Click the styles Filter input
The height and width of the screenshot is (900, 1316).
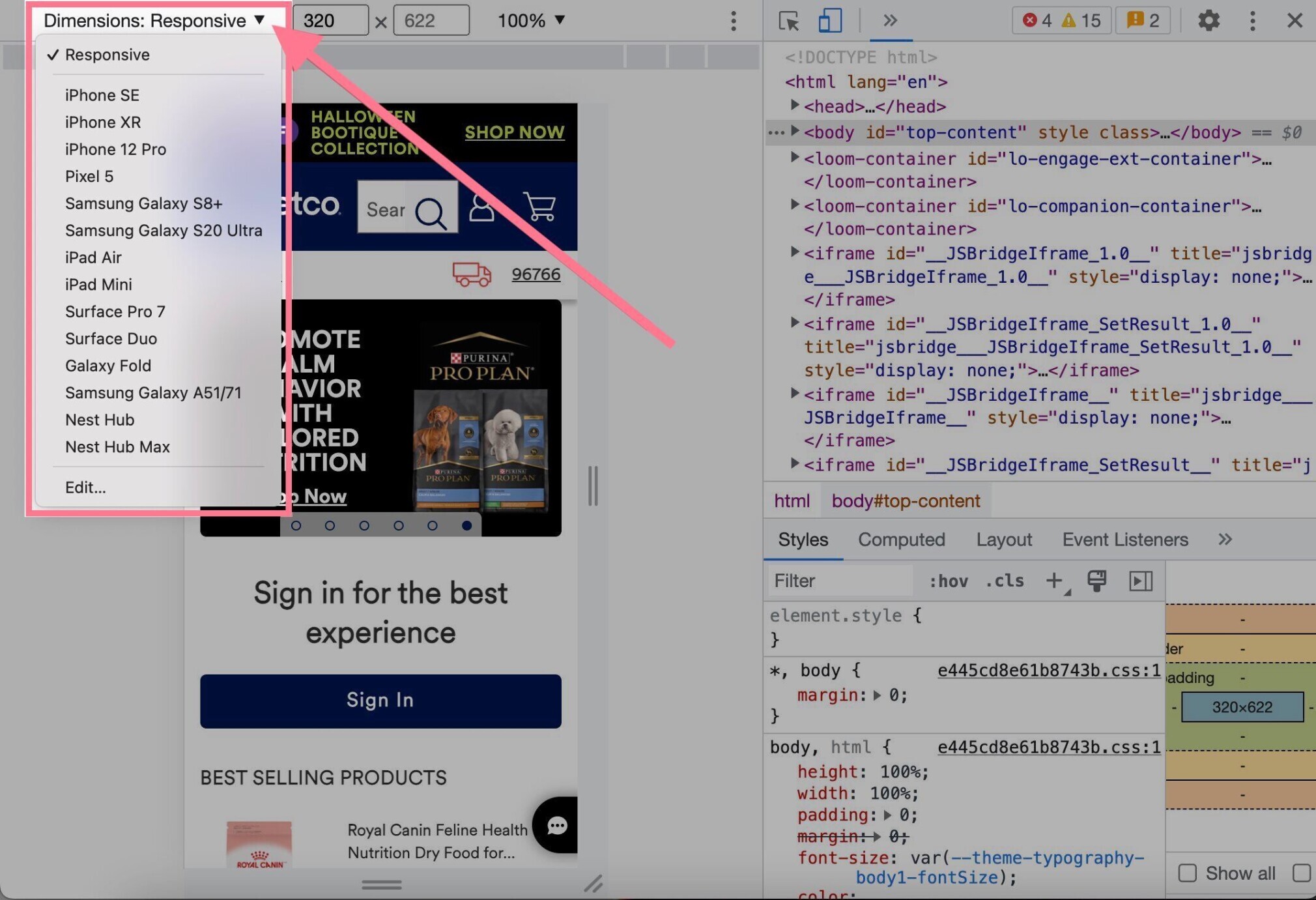click(840, 580)
